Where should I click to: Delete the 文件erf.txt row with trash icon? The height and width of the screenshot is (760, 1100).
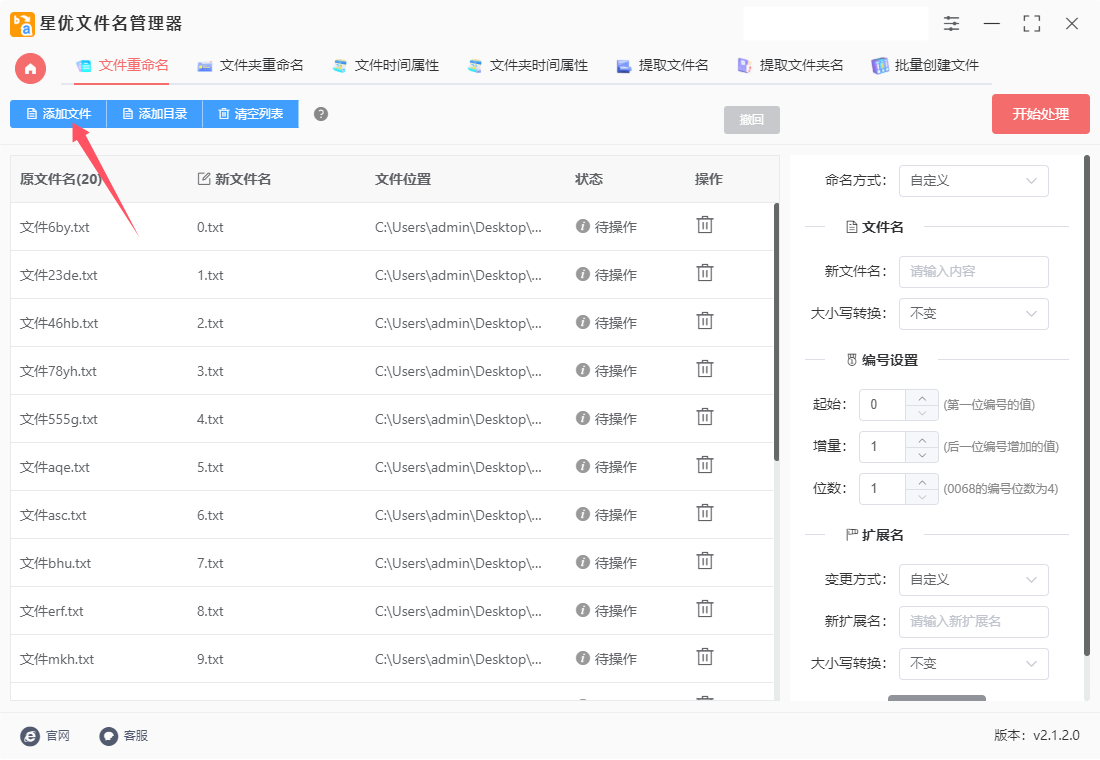pos(704,608)
